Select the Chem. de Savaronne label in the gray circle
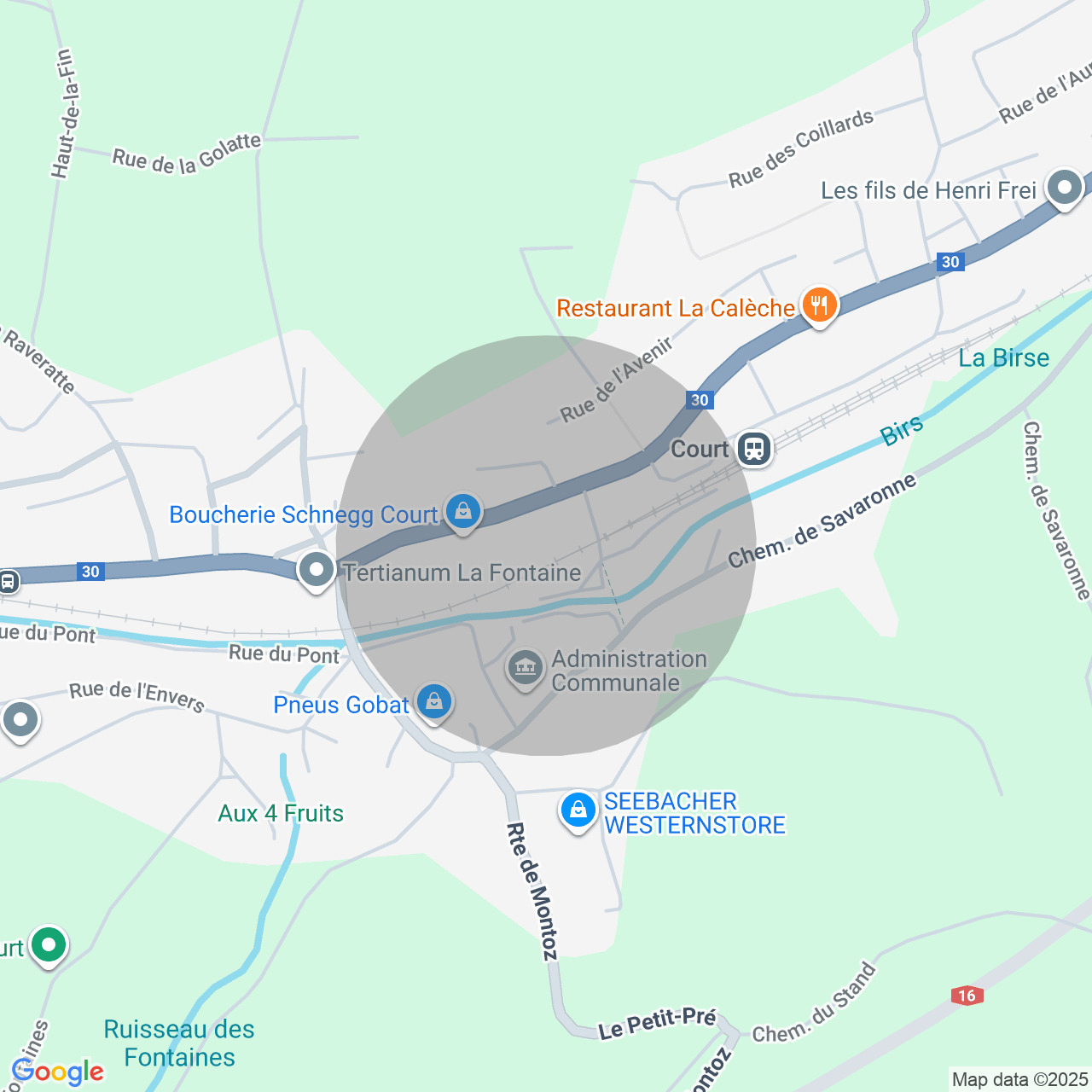 coord(822,520)
